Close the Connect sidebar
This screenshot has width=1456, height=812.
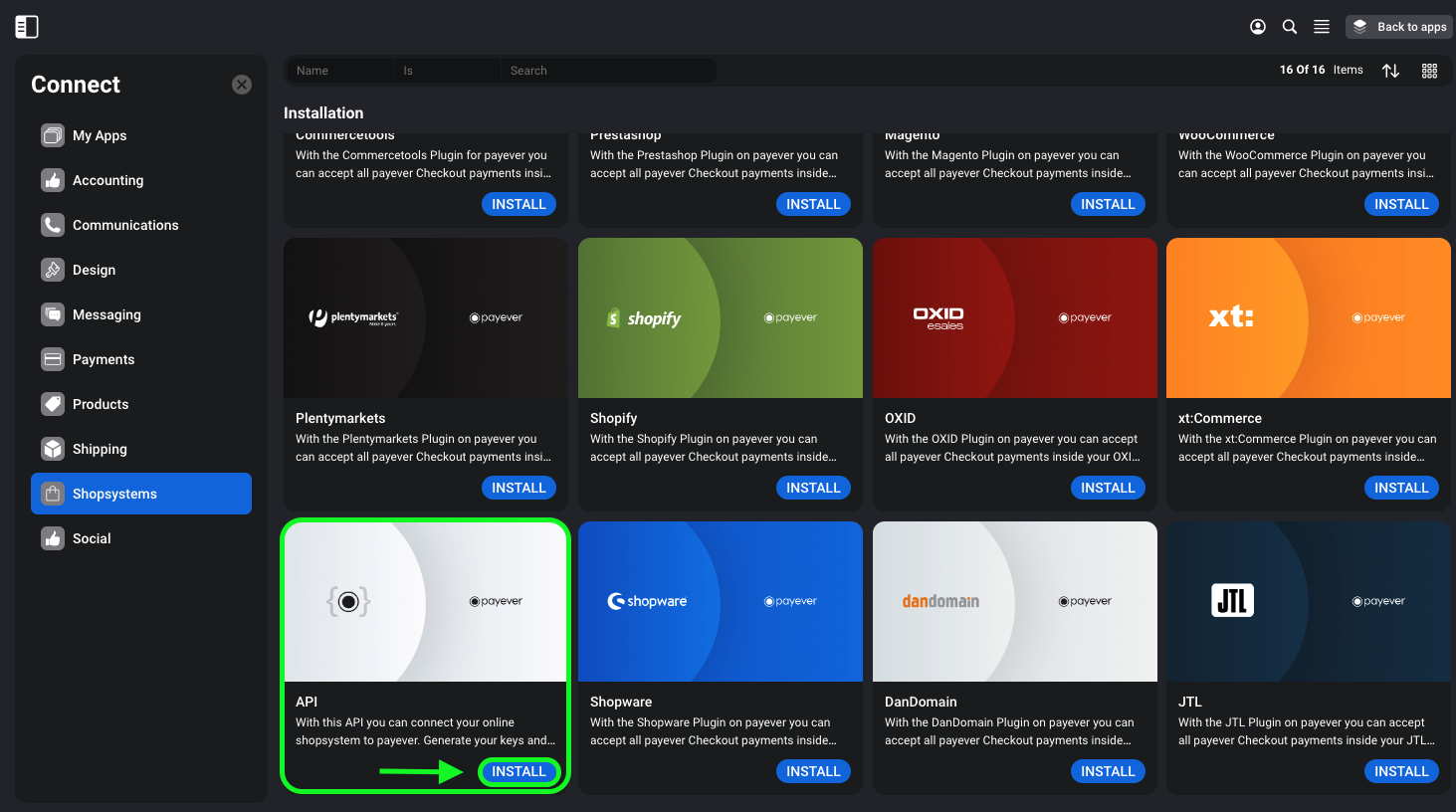242,85
